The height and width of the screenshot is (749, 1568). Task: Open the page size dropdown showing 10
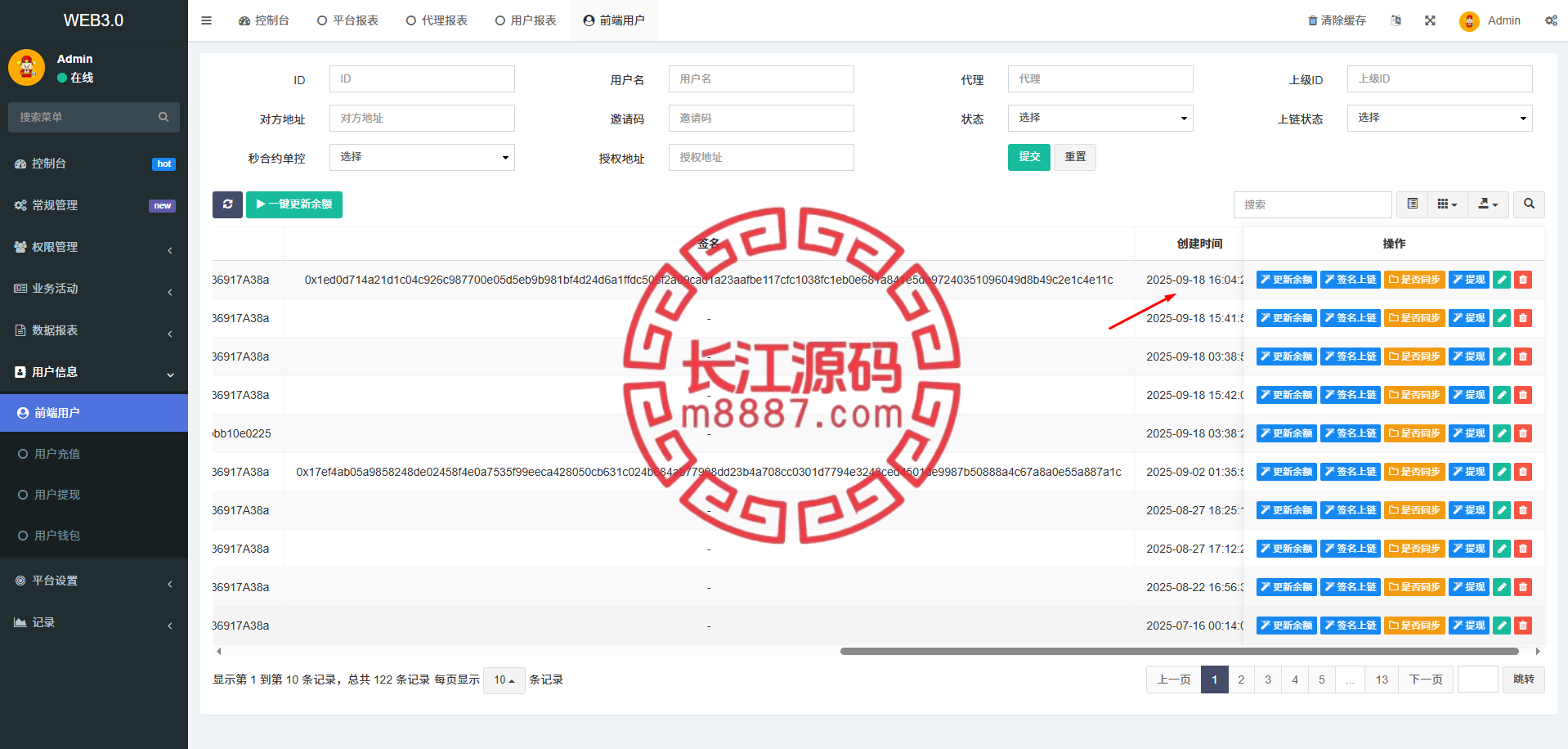[504, 680]
